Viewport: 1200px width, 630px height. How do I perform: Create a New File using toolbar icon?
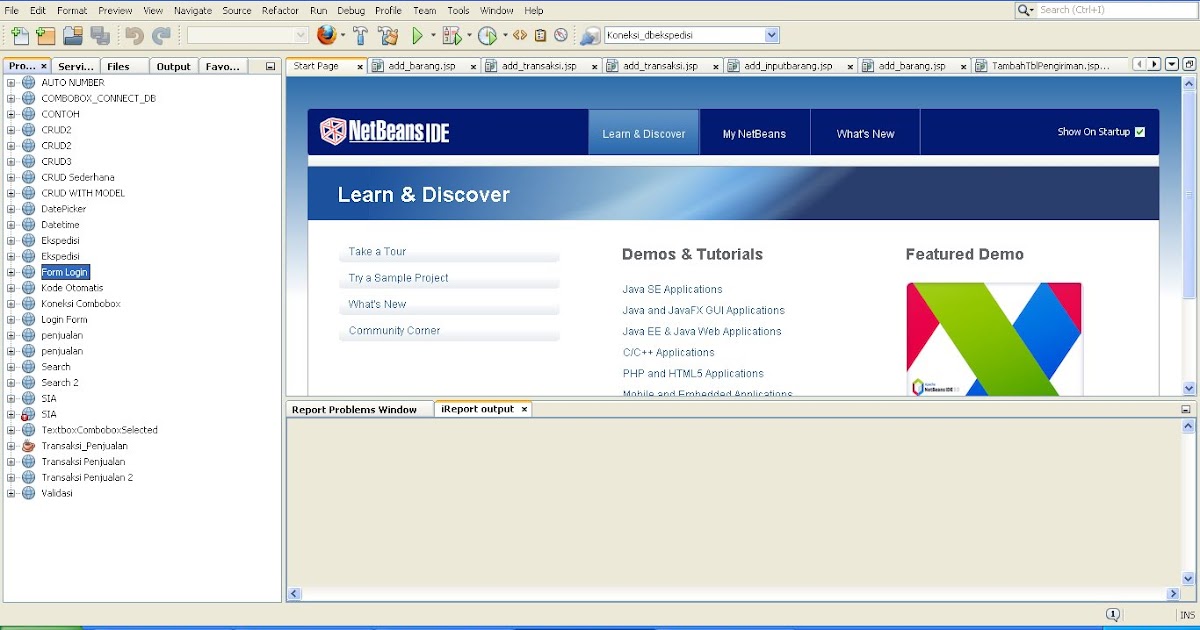pos(19,36)
